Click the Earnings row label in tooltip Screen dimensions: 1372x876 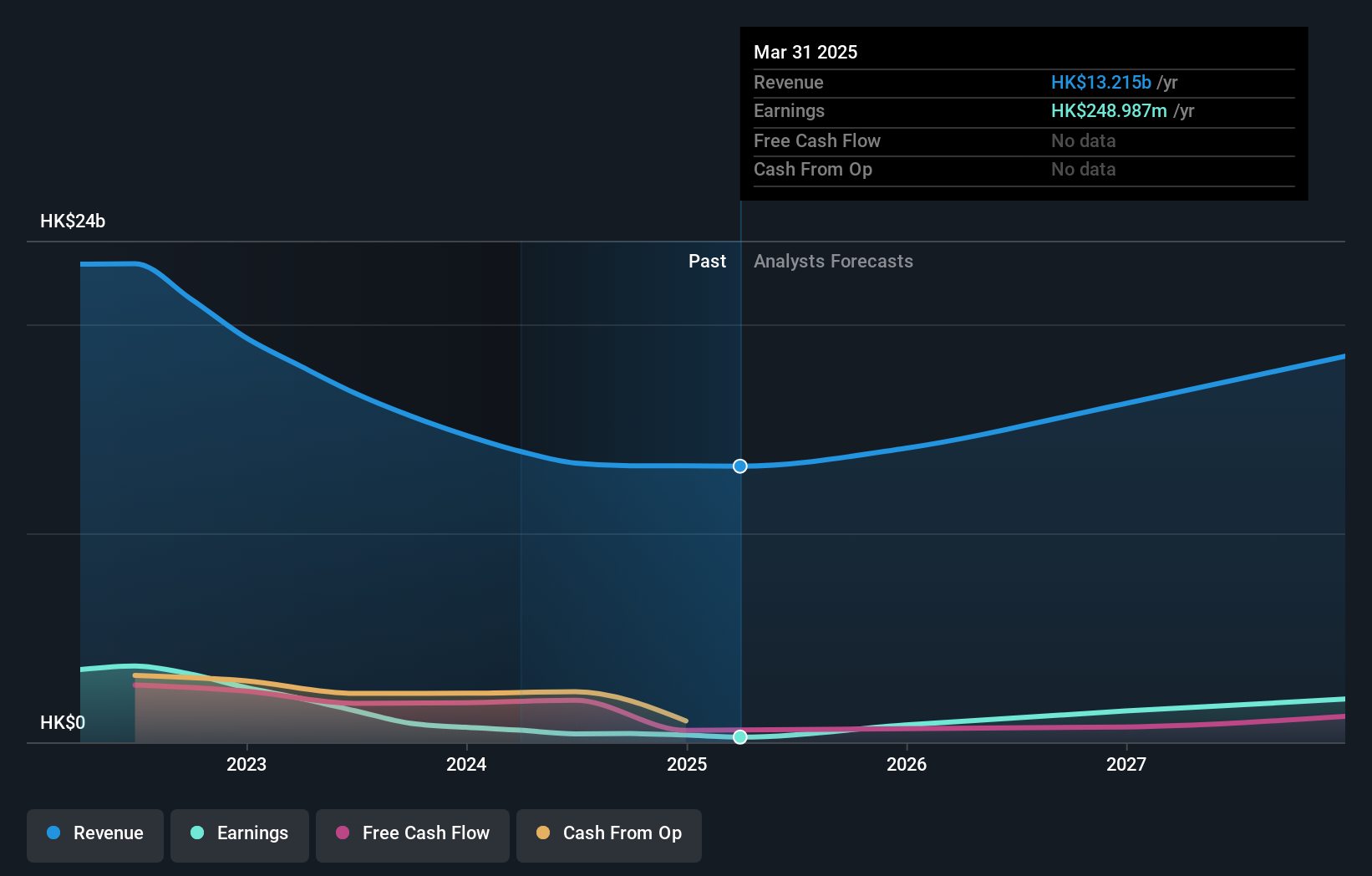click(x=789, y=111)
